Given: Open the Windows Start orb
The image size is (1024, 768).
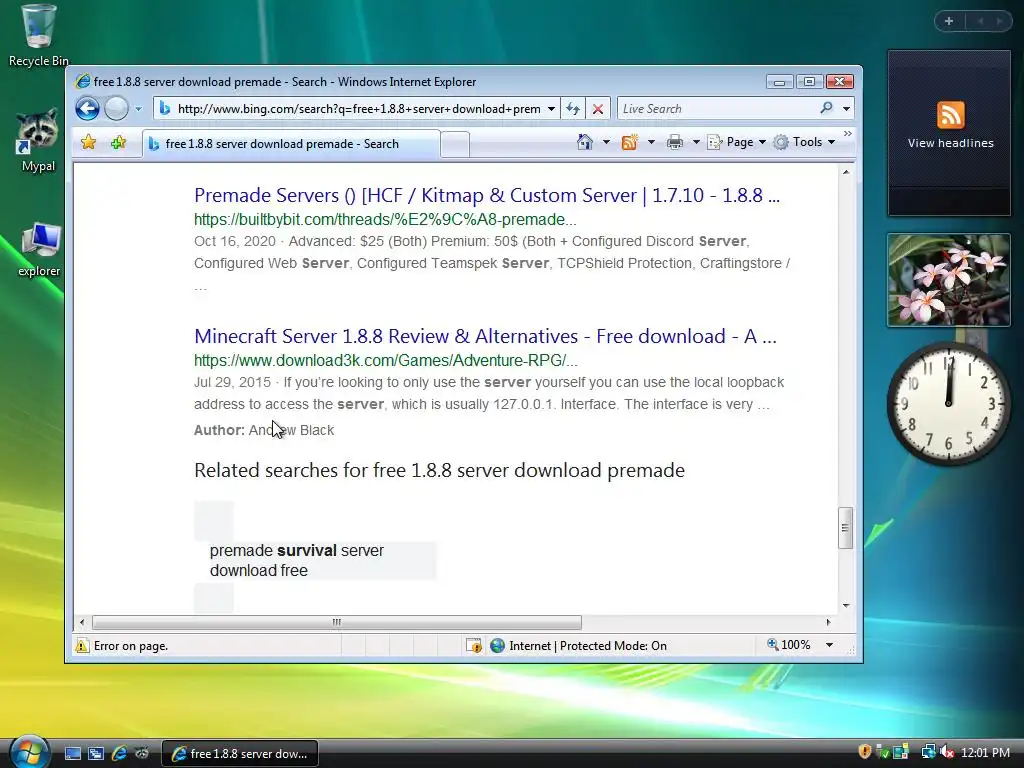Looking at the screenshot, I should coord(29,751).
